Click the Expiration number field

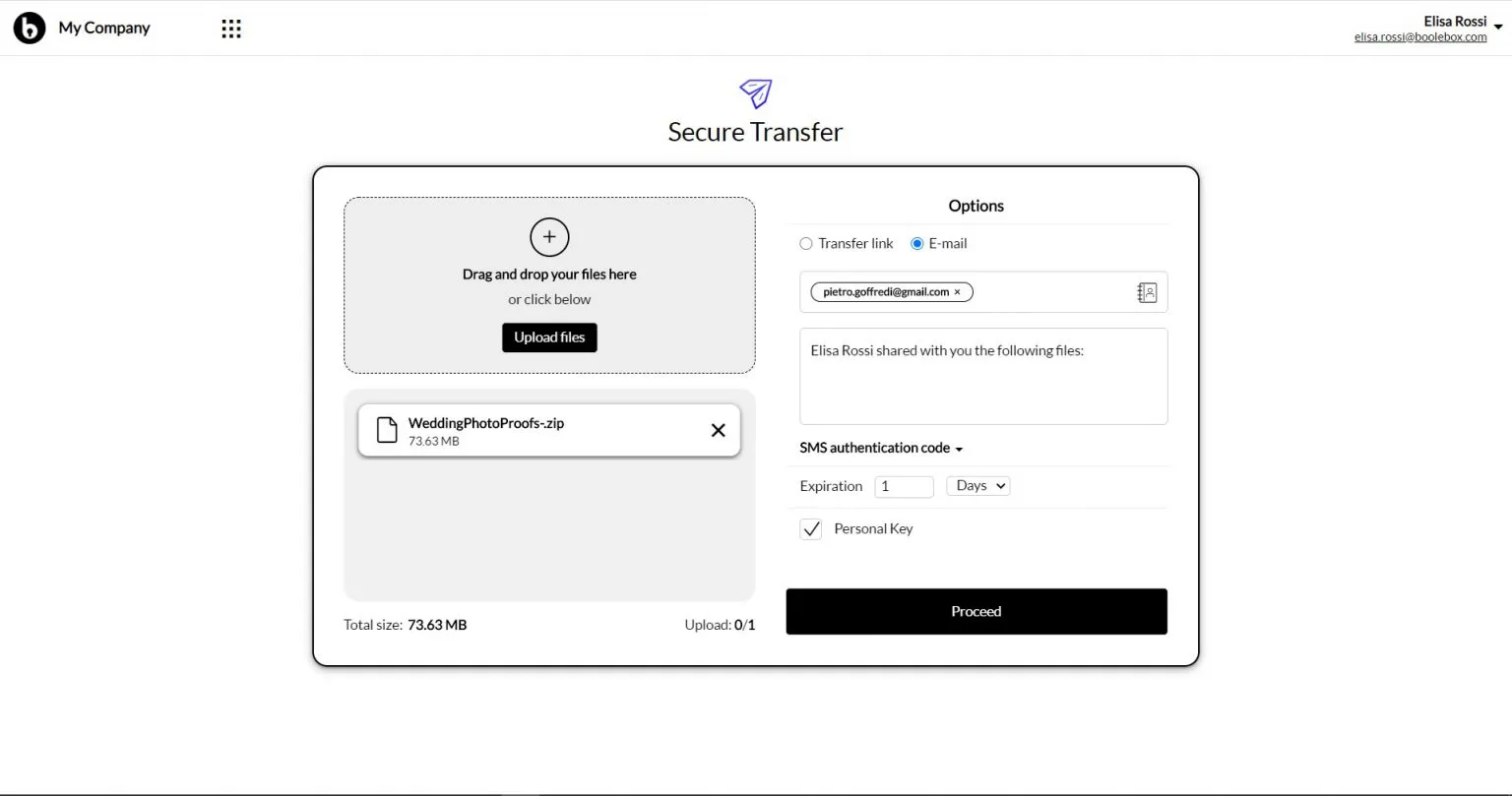(x=904, y=486)
